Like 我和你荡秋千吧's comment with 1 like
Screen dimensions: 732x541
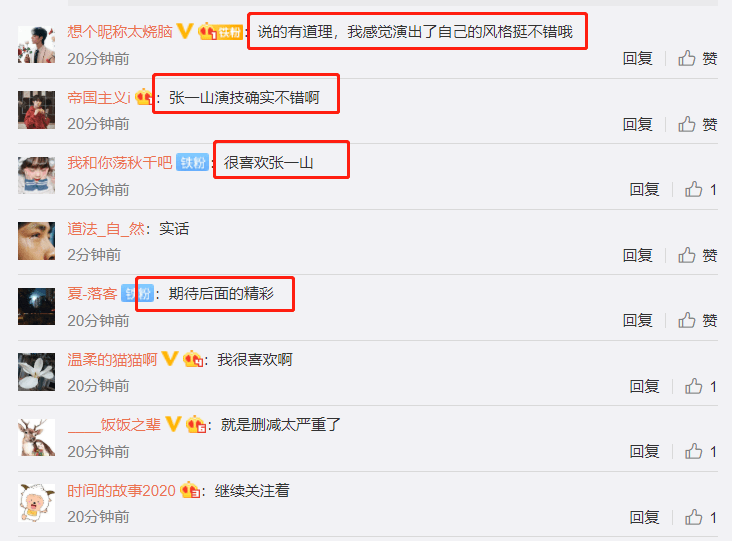point(700,190)
